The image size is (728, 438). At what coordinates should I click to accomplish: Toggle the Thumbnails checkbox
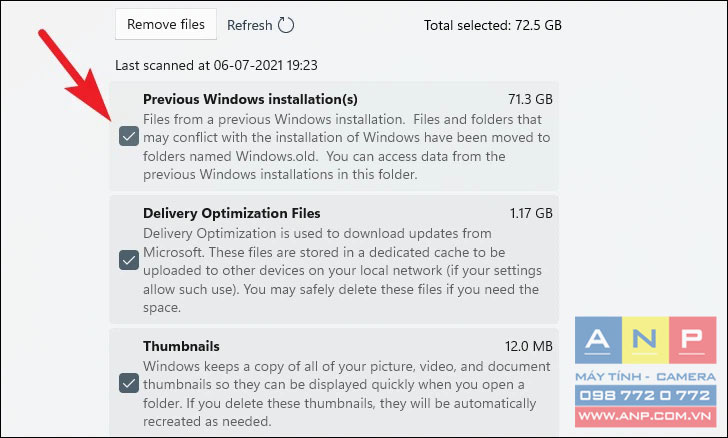[129, 383]
